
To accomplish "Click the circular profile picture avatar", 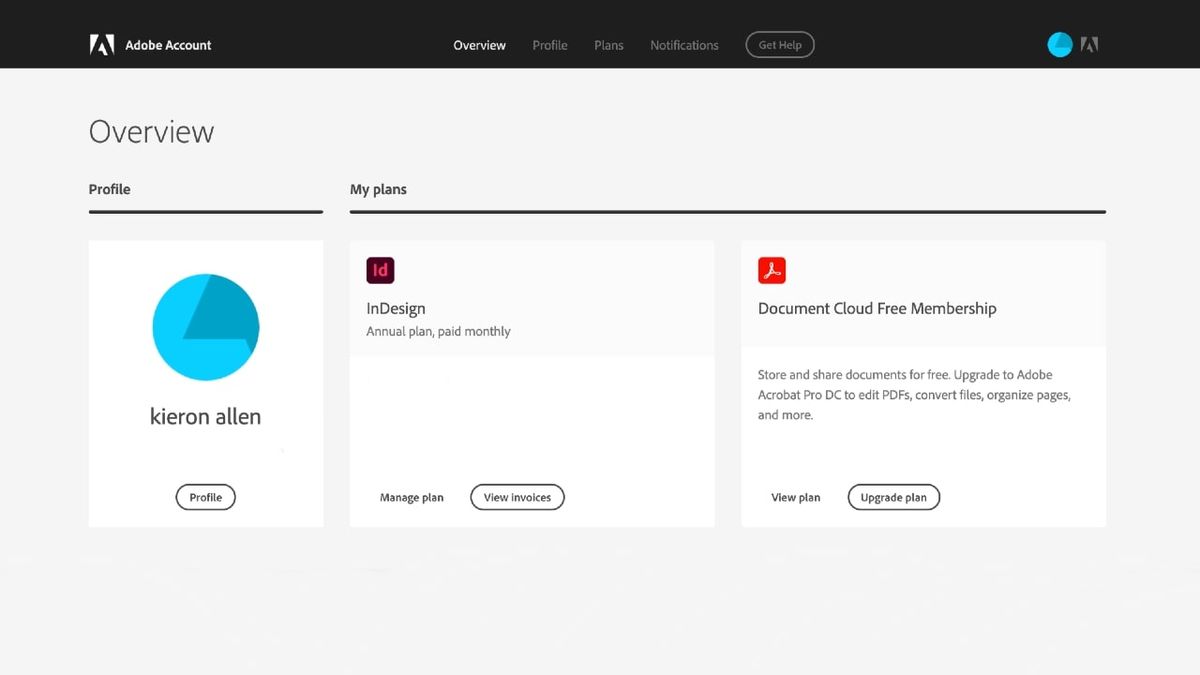I will (x=205, y=327).
